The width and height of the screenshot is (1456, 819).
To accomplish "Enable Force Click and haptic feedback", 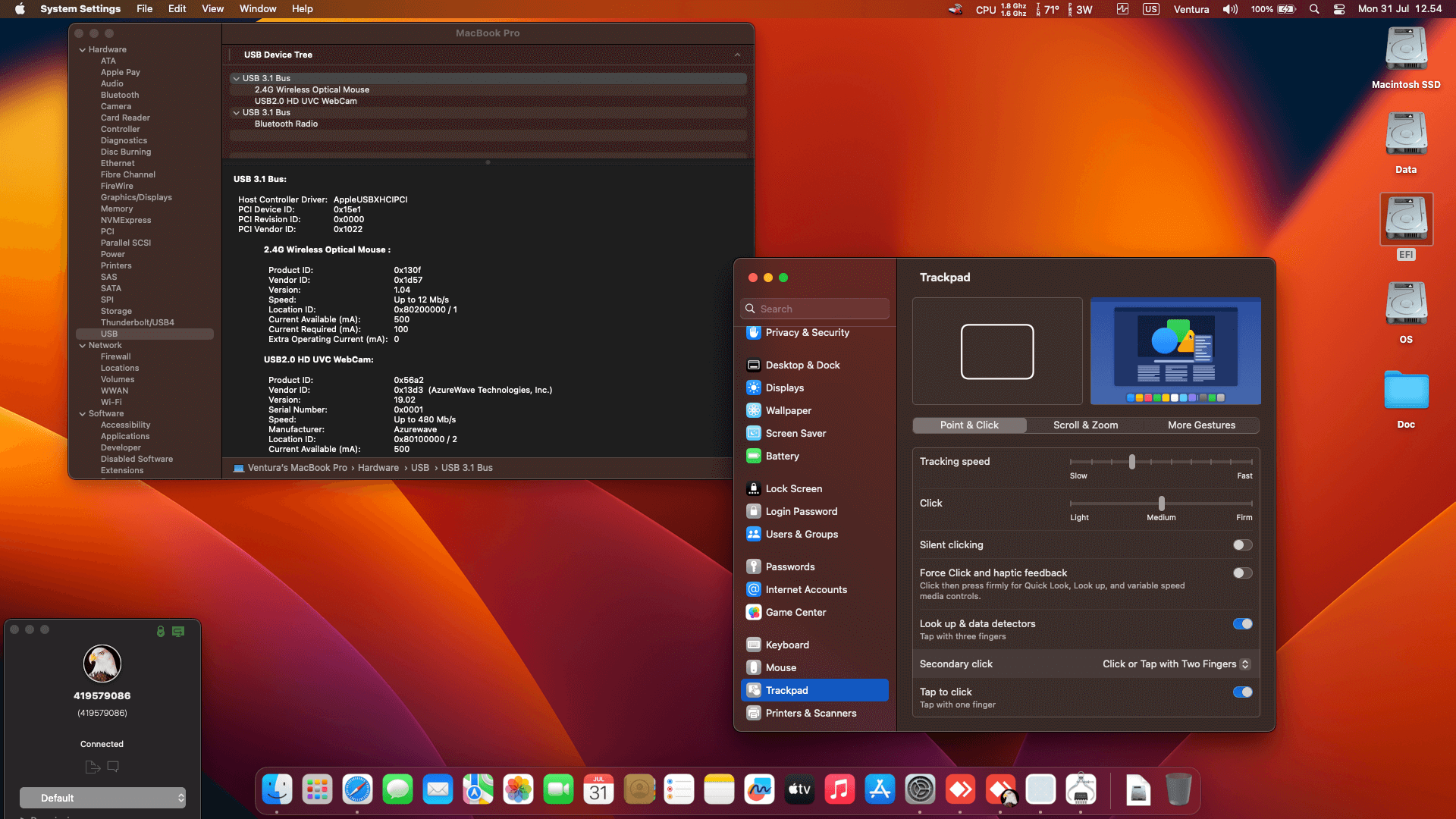I will pos(1242,573).
